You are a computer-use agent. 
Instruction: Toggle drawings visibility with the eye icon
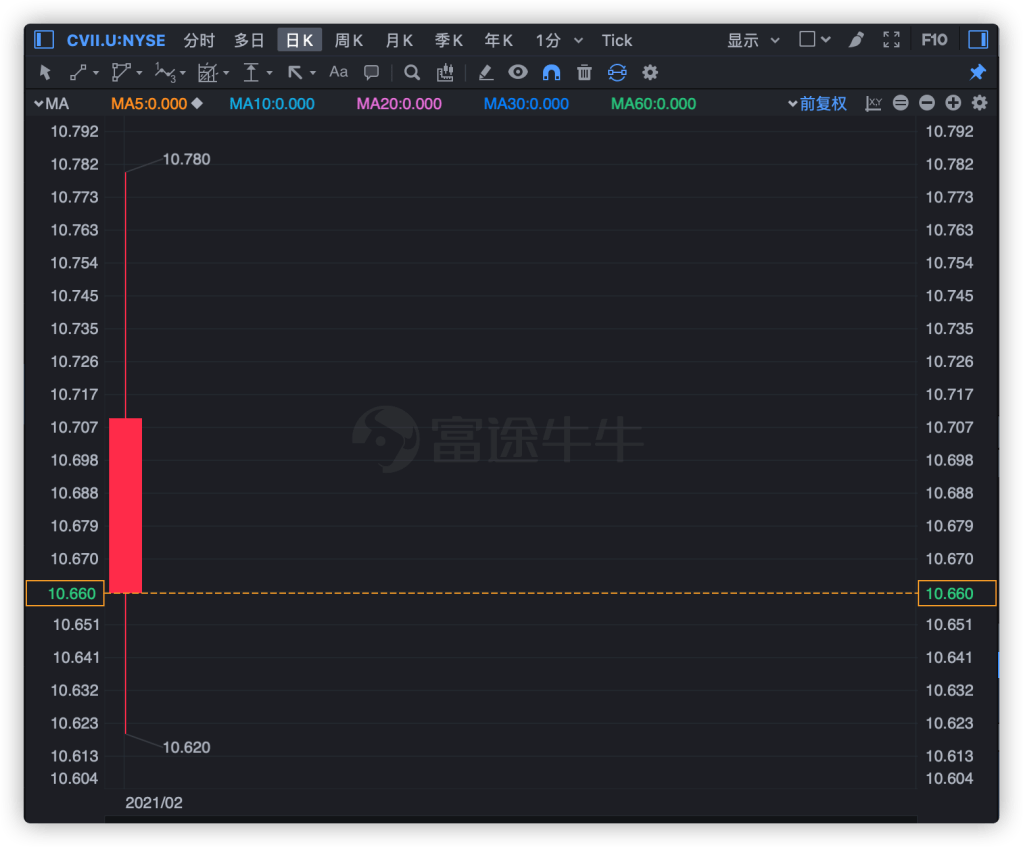tap(517, 72)
